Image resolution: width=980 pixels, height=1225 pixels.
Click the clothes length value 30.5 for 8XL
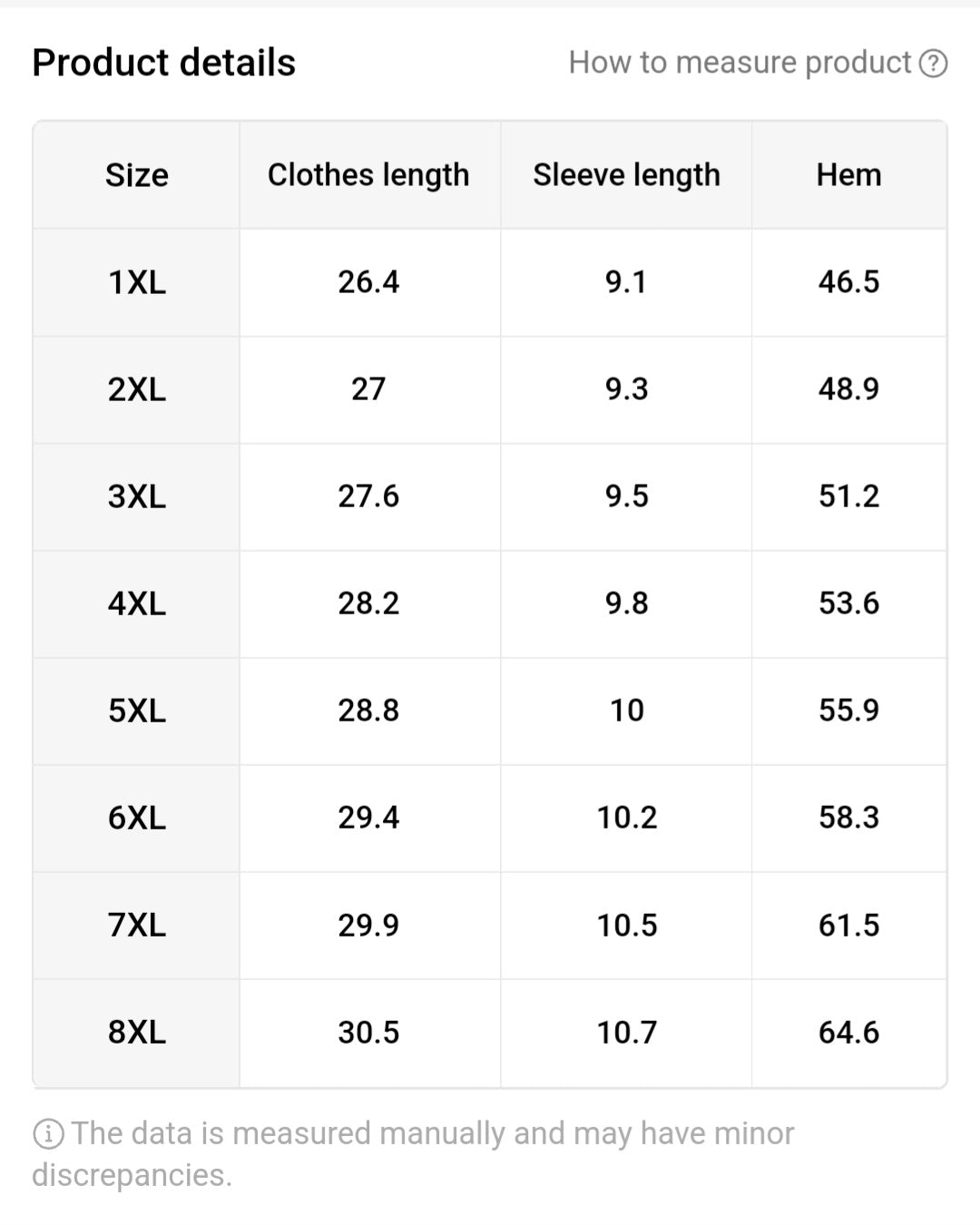click(x=367, y=1032)
